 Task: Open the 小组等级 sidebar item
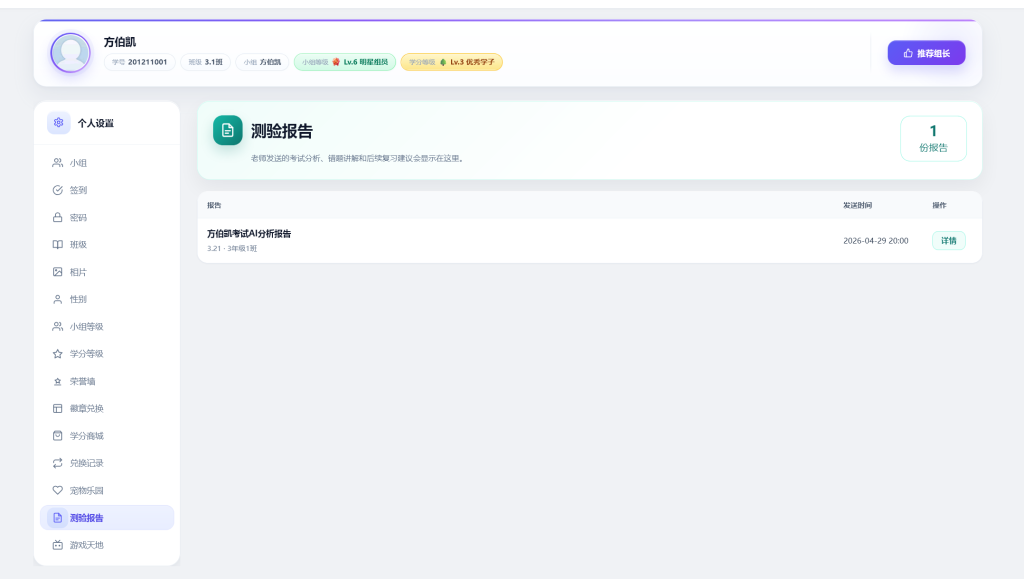[x=106, y=326]
